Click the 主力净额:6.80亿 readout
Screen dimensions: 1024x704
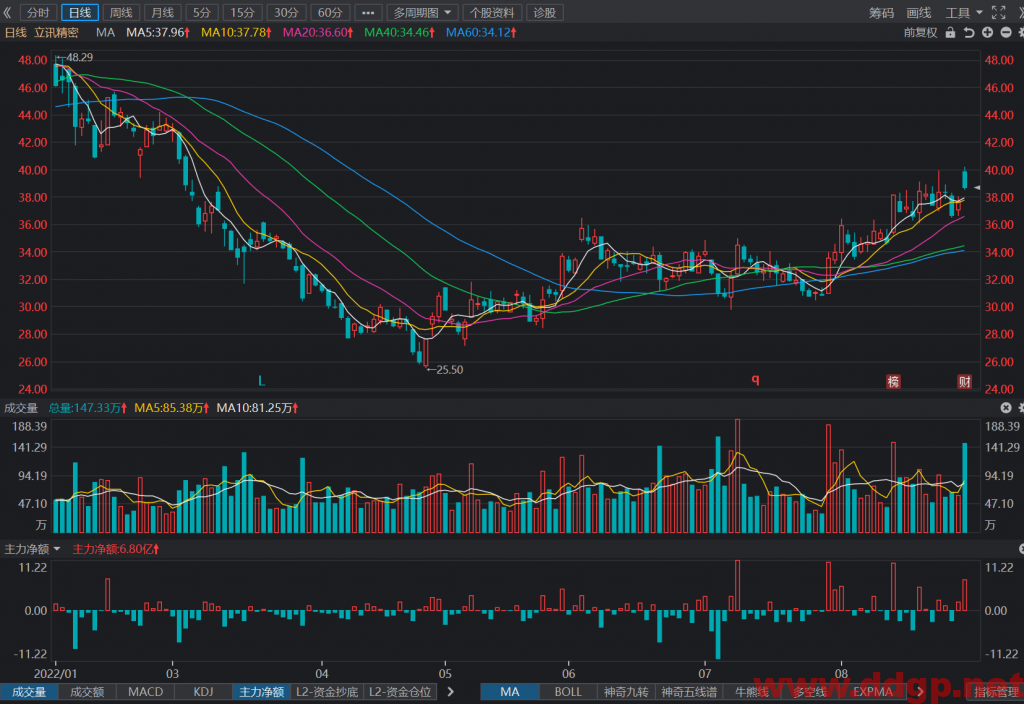point(115,549)
